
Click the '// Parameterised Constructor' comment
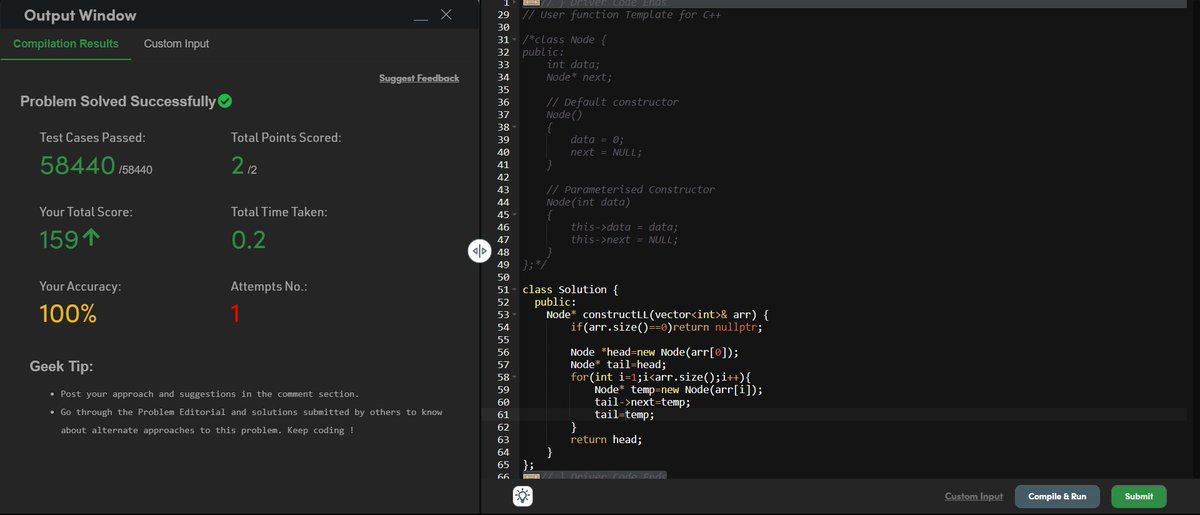630,189
